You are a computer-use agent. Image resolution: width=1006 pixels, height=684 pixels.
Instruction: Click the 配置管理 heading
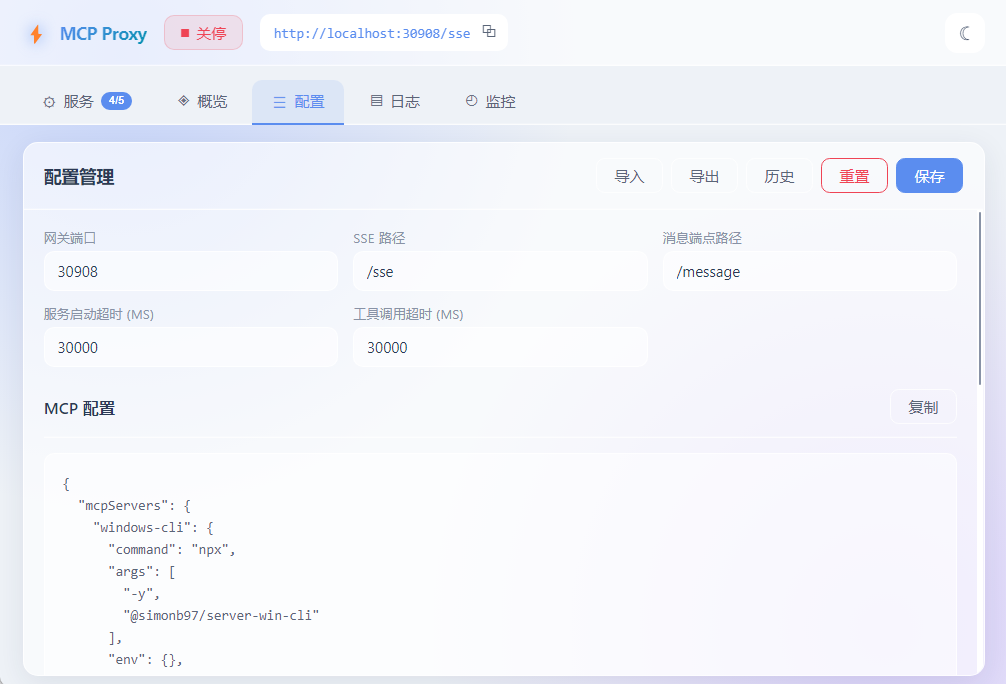pos(79,177)
